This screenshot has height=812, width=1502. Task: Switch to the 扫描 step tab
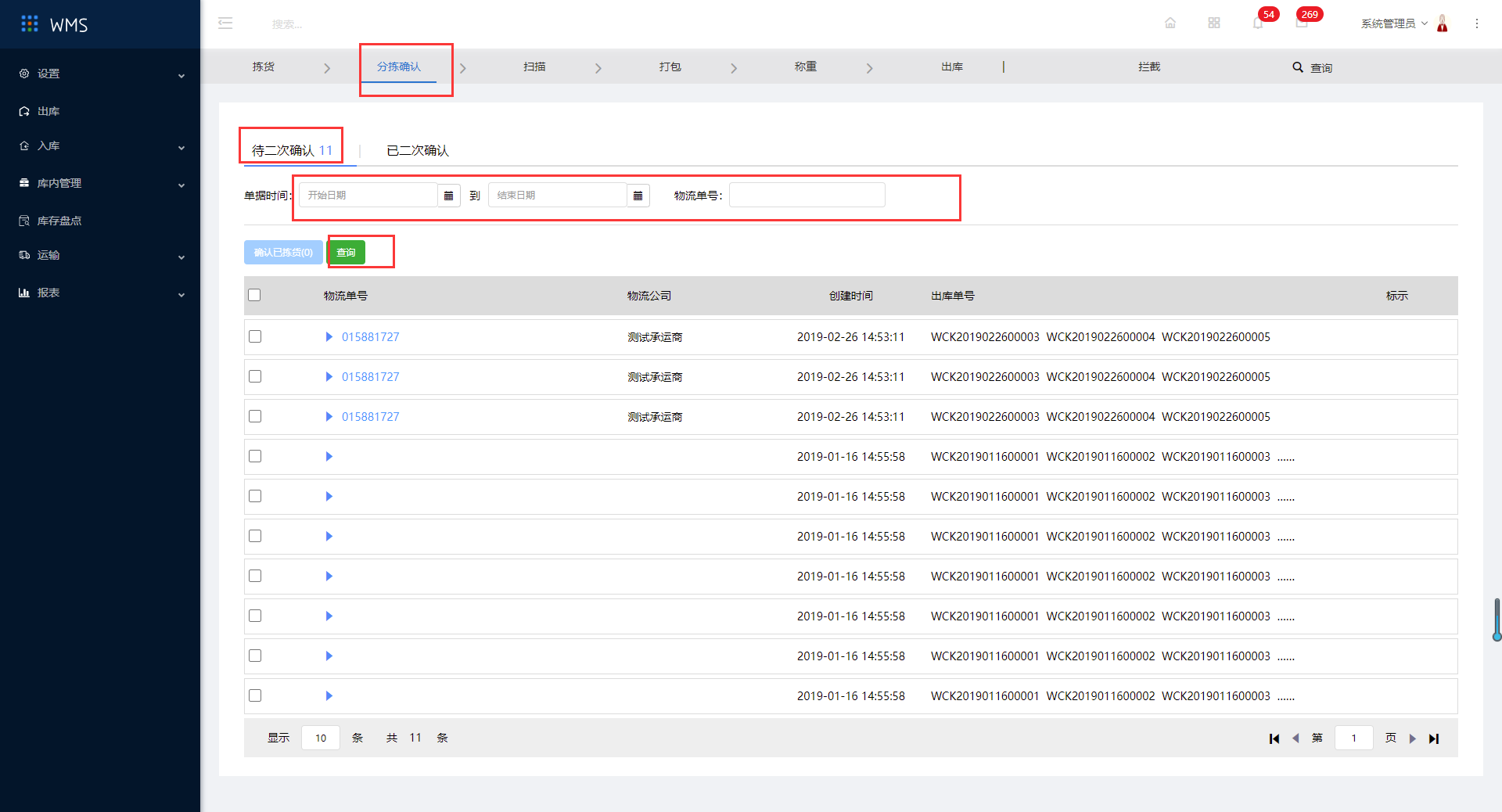(535, 67)
